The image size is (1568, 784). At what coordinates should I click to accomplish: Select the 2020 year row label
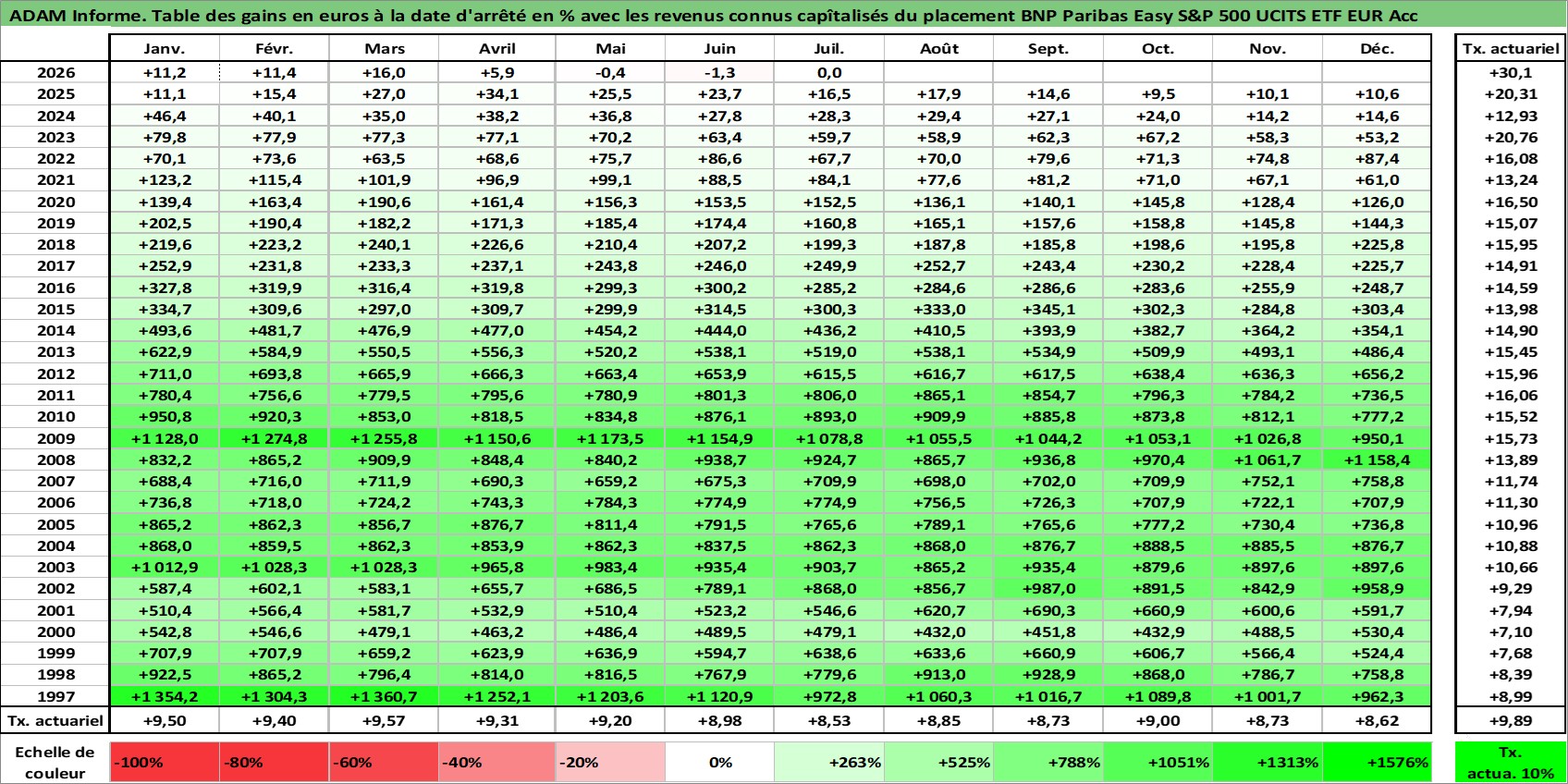[55, 202]
